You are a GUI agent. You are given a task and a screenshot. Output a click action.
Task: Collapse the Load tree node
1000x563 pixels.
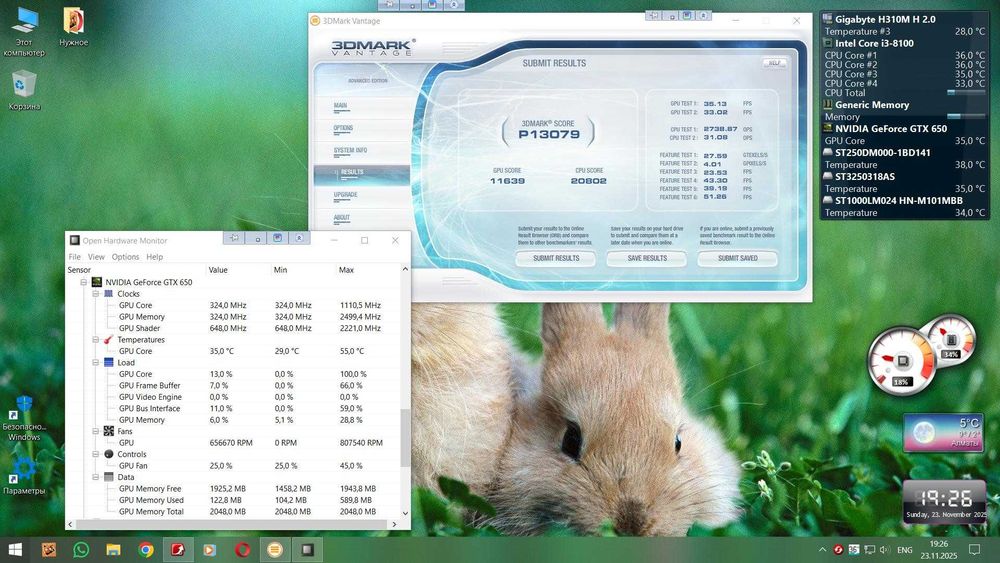pos(96,362)
